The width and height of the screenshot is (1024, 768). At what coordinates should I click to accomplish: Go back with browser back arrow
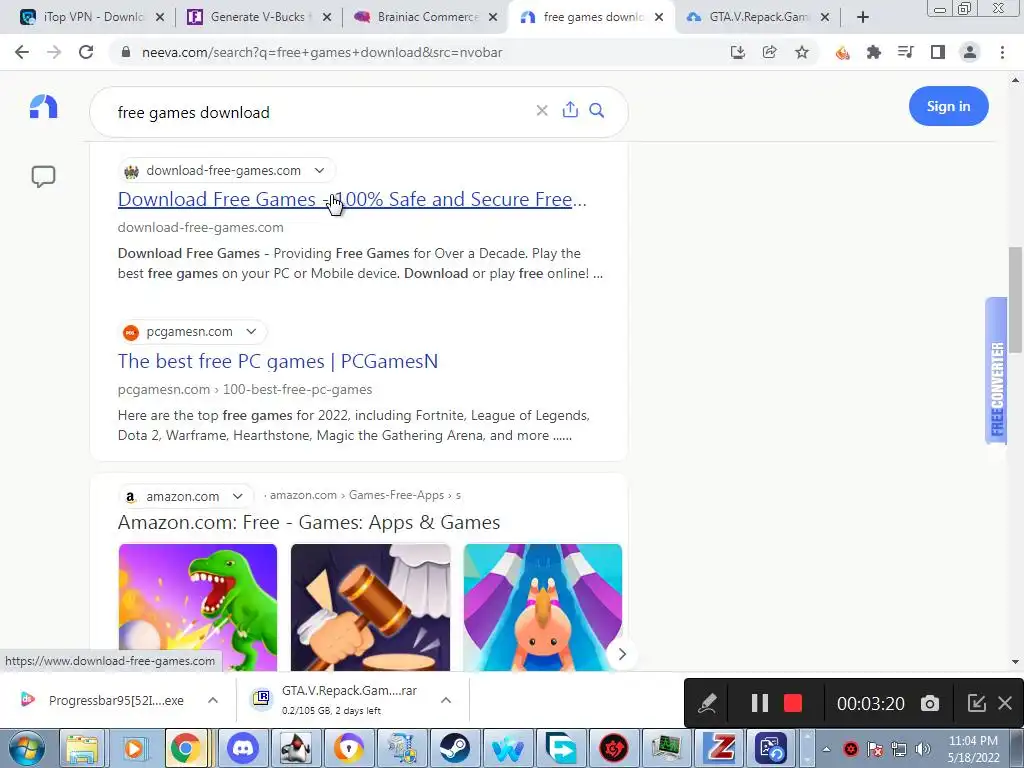click(x=22, y=52)
